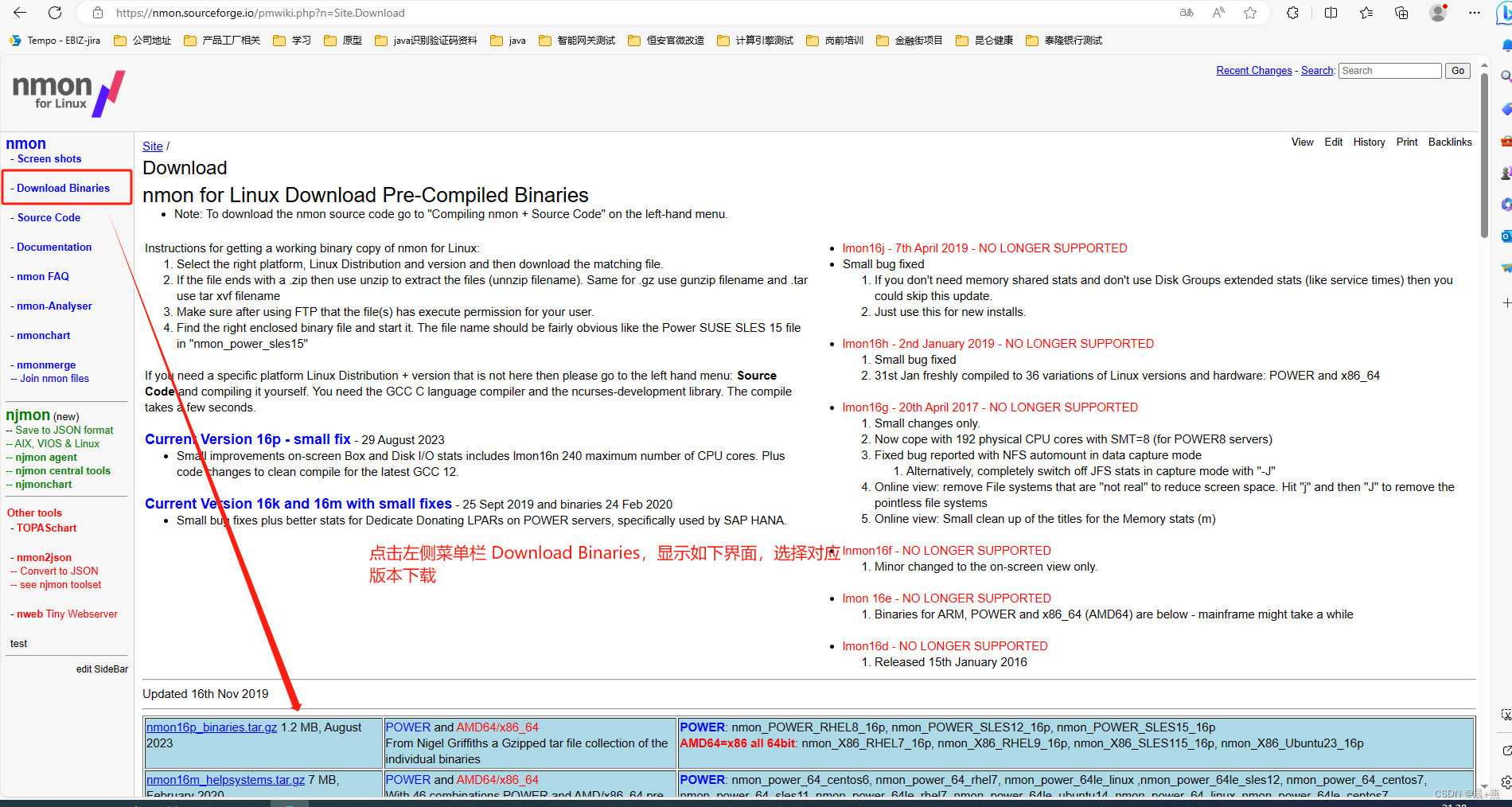Add page to favorites star icon
This screenshot has height=807, width=1512.
(1250, 13)
